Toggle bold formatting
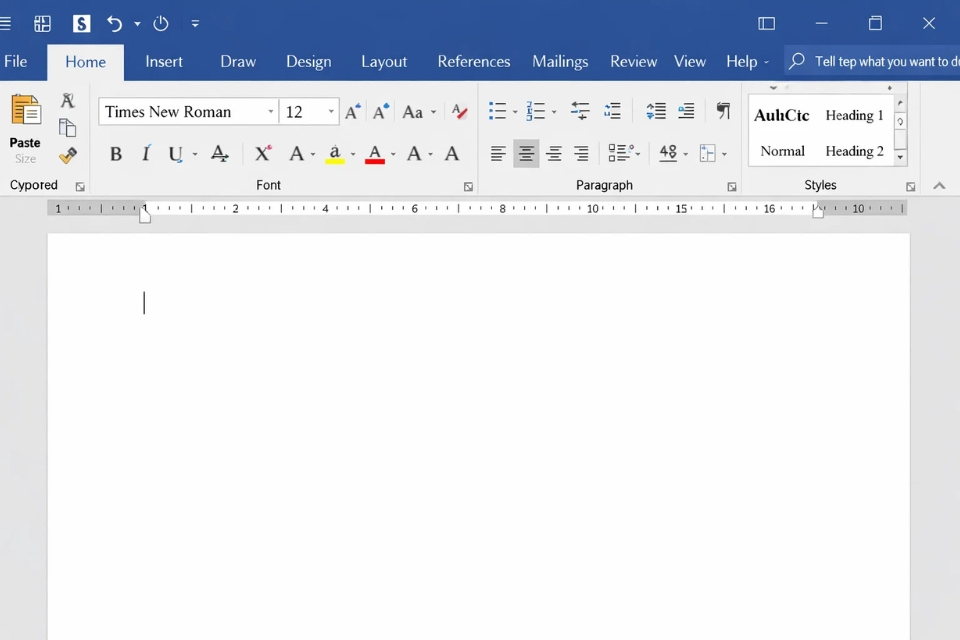This screenshot has width=960, height=640. pyautogui.click(x=116, y=154)
